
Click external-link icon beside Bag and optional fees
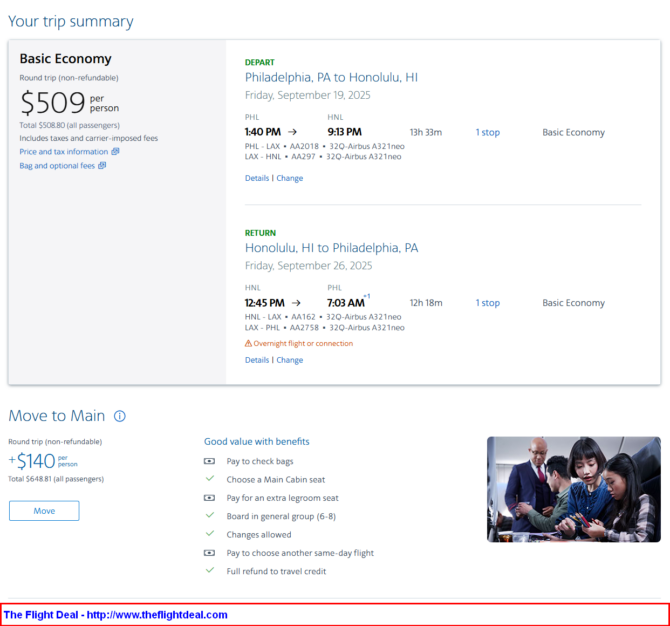coord(102,165)
